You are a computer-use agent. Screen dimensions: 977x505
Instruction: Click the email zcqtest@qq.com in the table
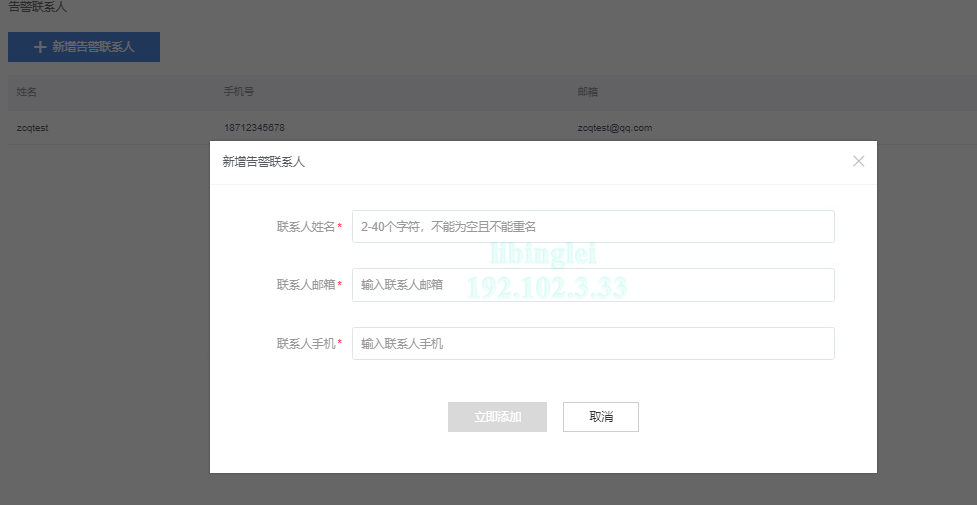[x=614, y=128]
